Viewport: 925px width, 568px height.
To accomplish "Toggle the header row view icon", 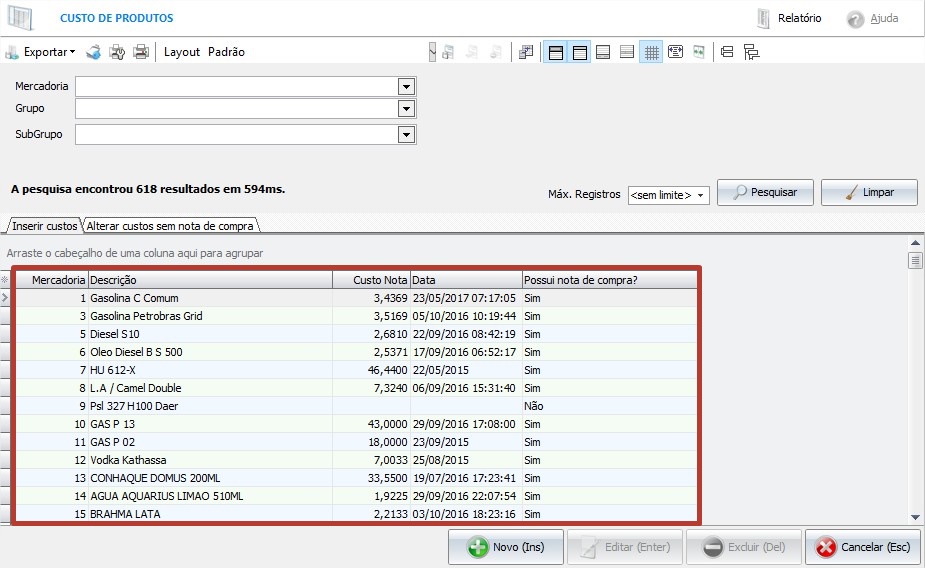I will [x=580, y=52].
